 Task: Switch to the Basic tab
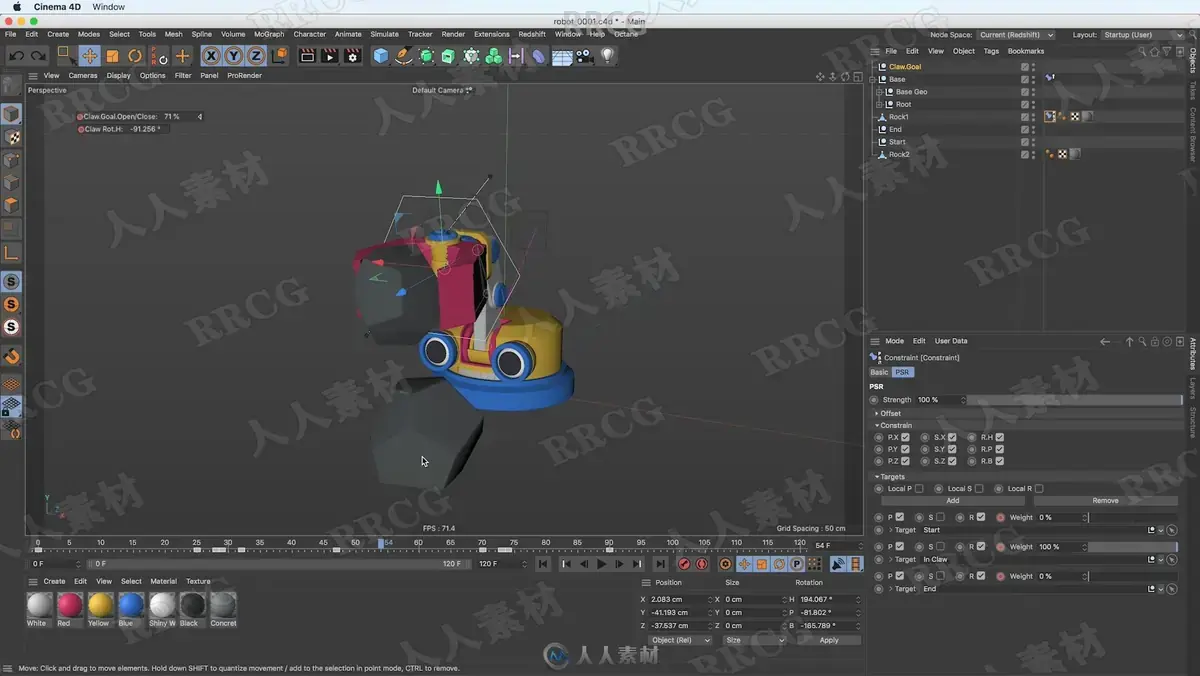879,372
